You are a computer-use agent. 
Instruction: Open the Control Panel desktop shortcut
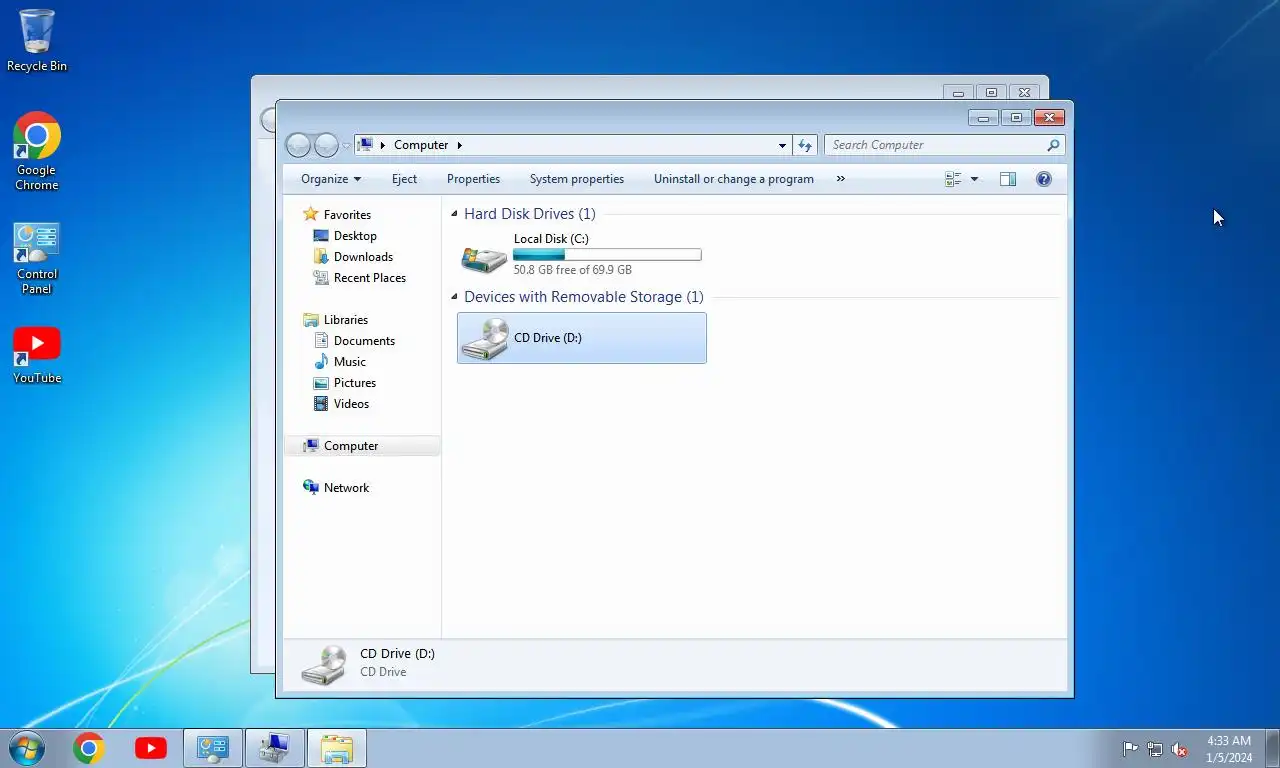pyautogui.click(x=37, y=258)
